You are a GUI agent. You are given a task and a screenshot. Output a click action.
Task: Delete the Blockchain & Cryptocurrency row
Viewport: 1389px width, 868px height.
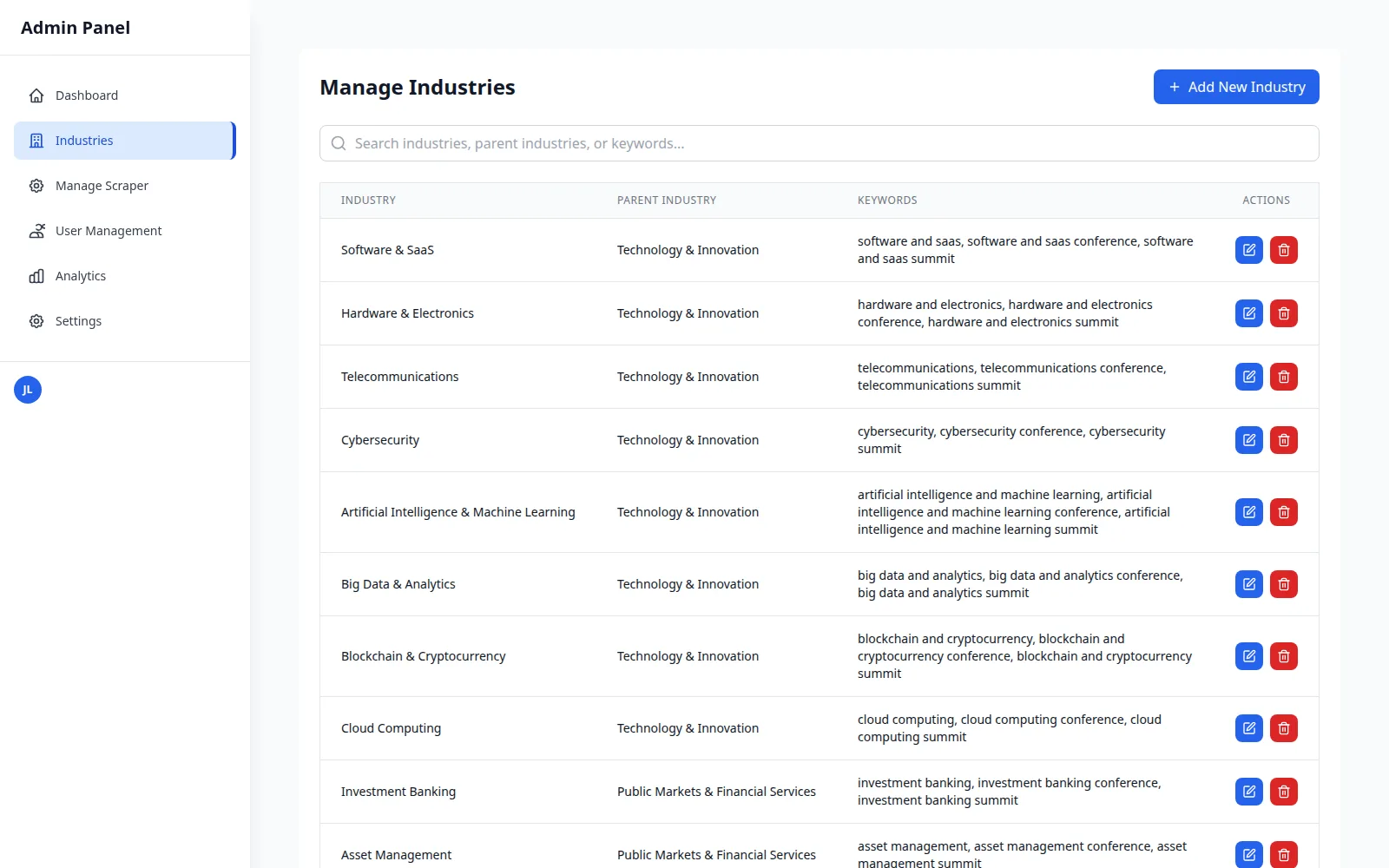click(x=1283, y=656)
